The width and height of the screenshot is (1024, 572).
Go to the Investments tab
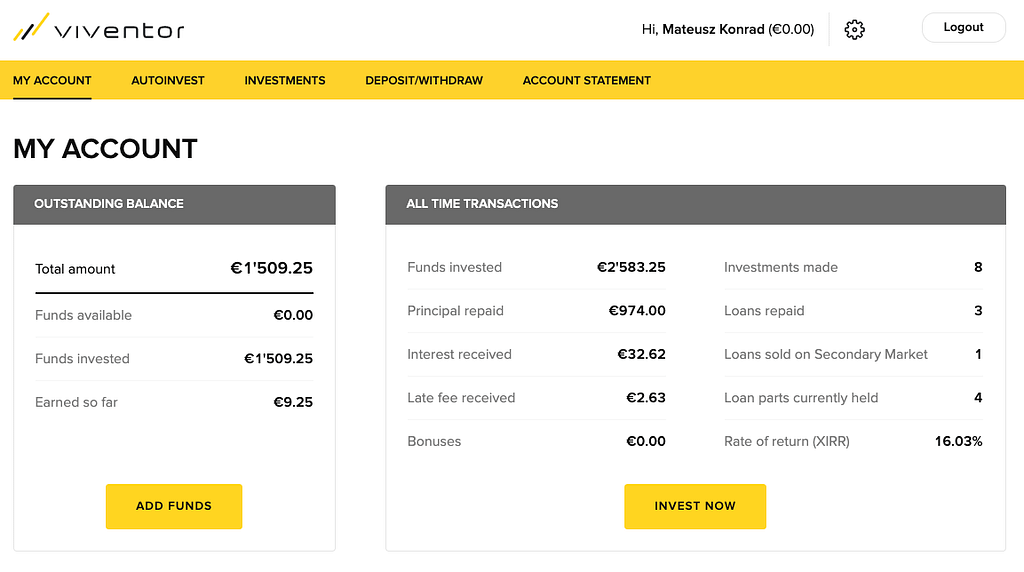[x=285, y=80]
